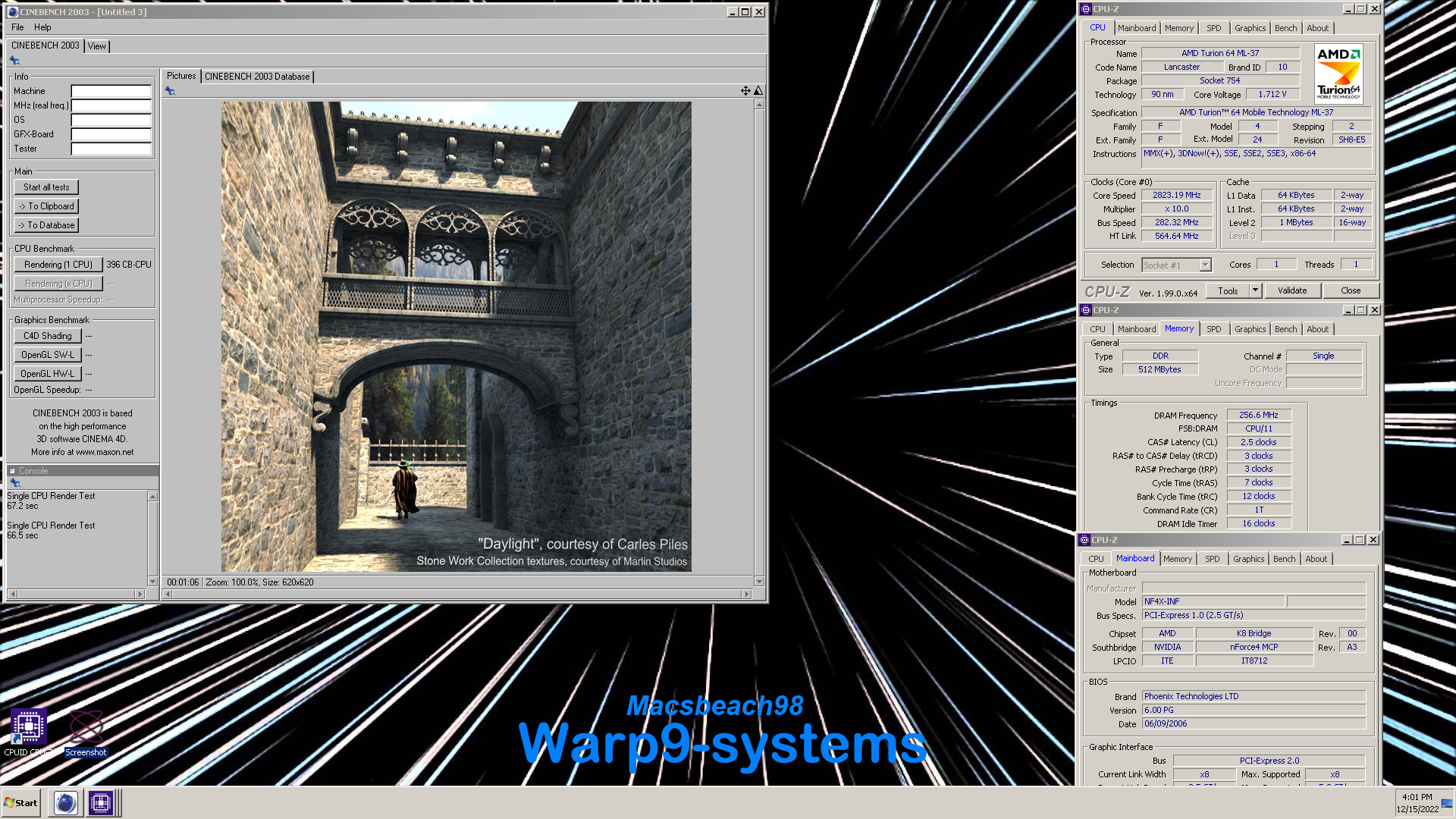The height and width of the screenshot is (819, 1456).
Task: Click the Validate button in CPU-Z
Action: [x=1291, y=290]
